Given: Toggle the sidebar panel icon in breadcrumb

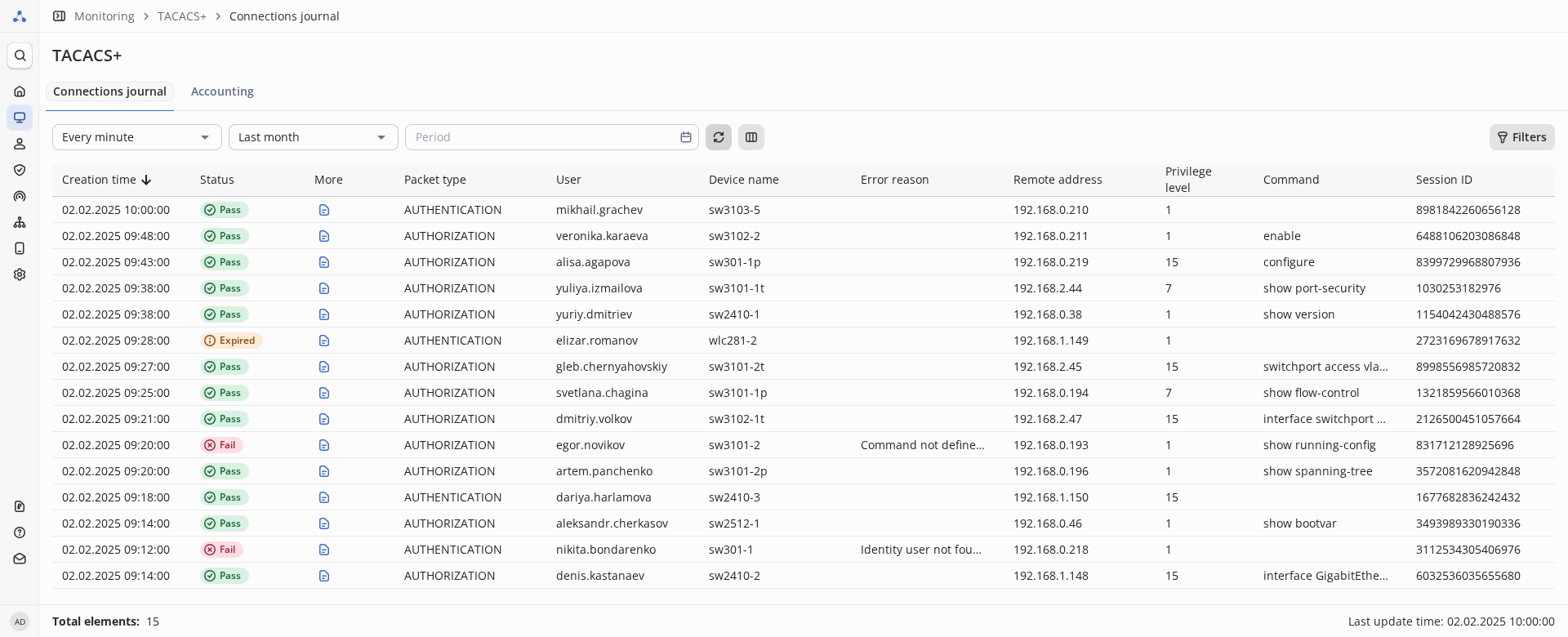Looking at the screenshot, I should tap(59, 16).
